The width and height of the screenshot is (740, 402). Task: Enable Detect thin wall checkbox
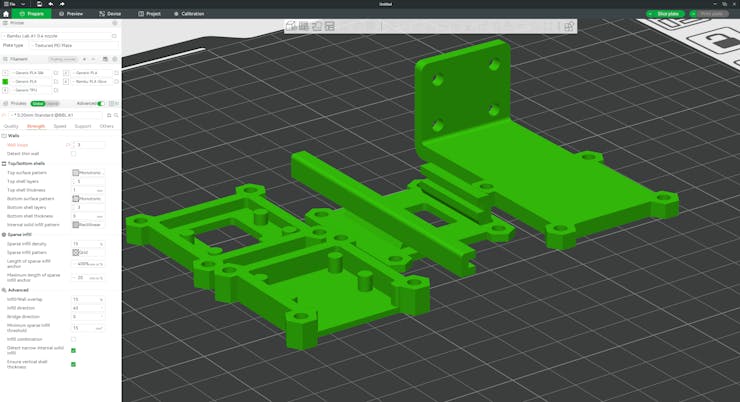(73, 154)
